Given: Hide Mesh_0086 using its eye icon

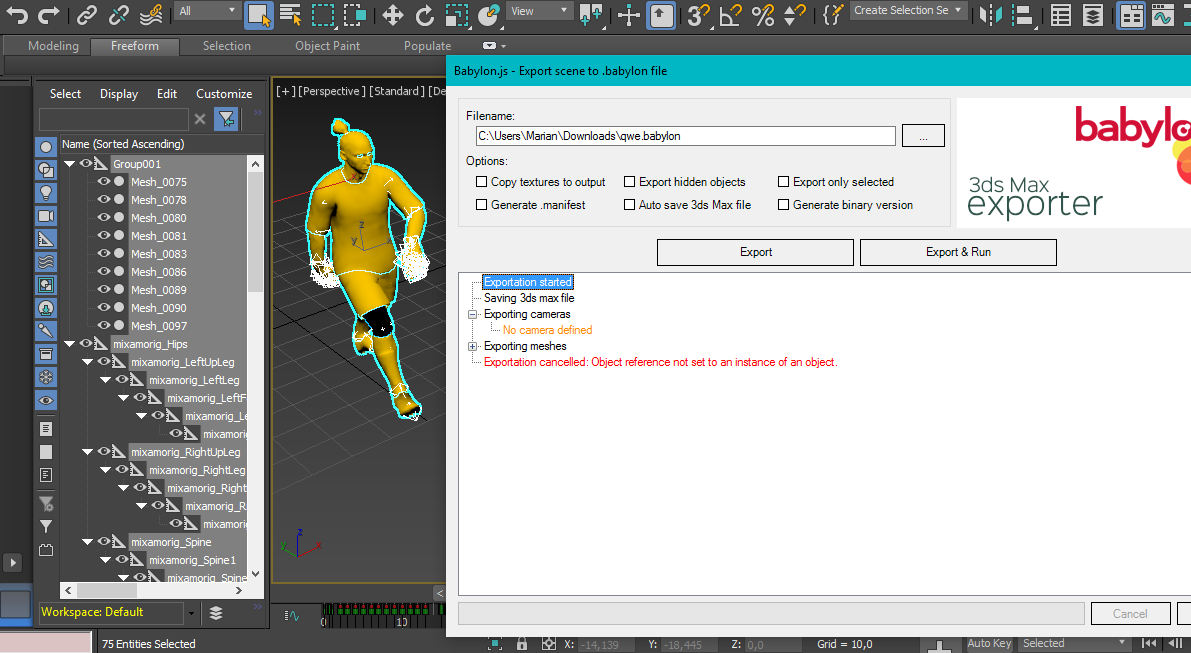Looking at the screenshot, I should tap(103, 271).
